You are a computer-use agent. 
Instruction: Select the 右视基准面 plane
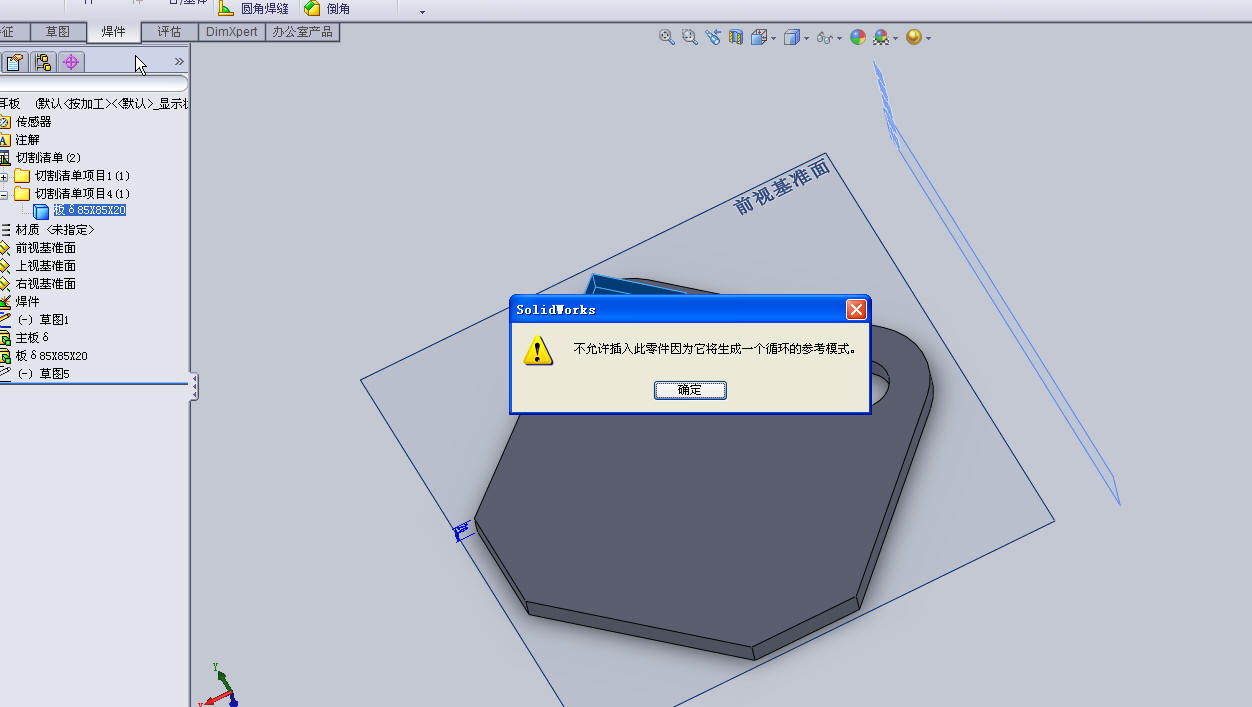pyautogui.click(x=45, y=284)
